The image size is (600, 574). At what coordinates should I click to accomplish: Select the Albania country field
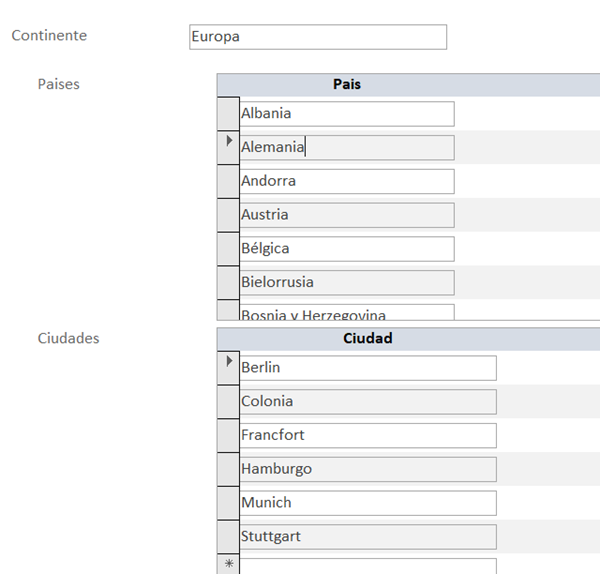(346, 114)
